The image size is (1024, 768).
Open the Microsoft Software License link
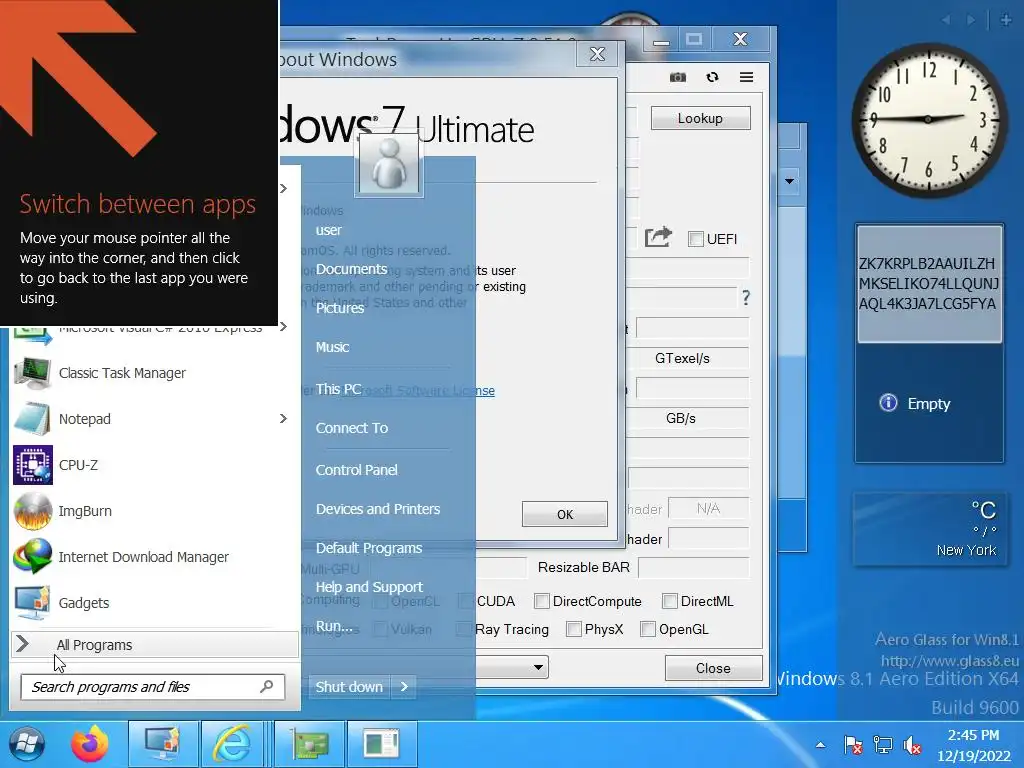[x=419, y=391]
